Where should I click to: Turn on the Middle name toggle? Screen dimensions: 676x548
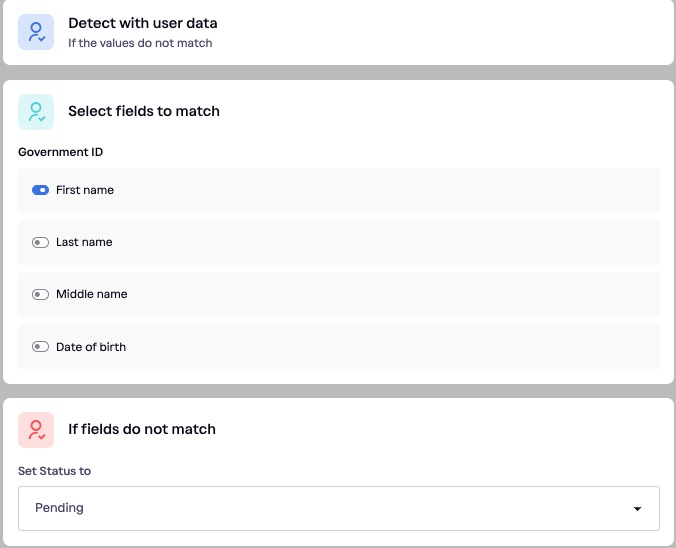(x=40, y=294)
